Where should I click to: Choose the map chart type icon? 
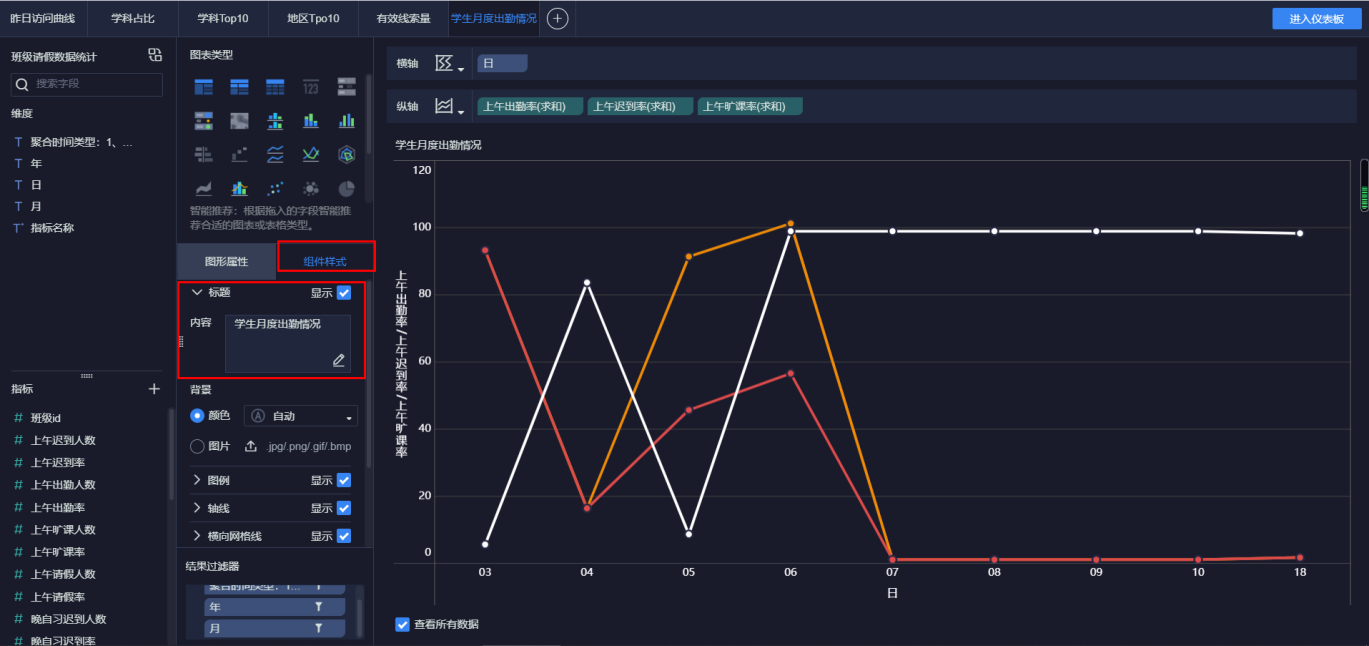click(239, 121)
